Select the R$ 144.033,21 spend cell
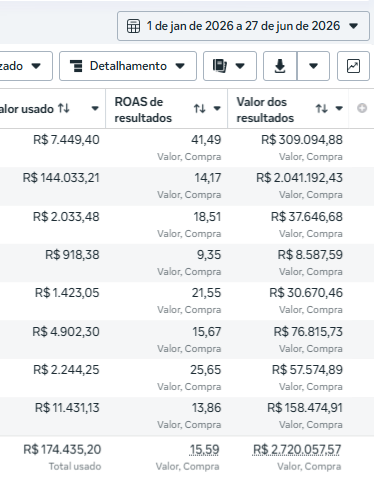This screenshot has width=374, height=488. [61, 178]
